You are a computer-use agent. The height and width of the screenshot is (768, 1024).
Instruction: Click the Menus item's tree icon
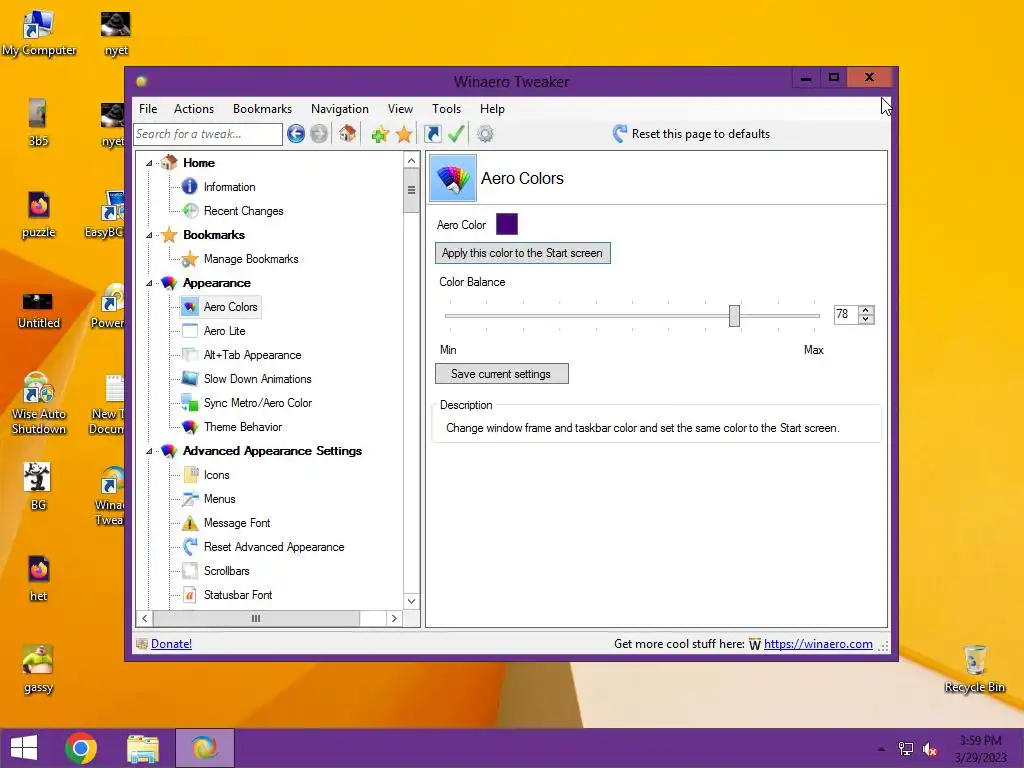click(190, 499)
